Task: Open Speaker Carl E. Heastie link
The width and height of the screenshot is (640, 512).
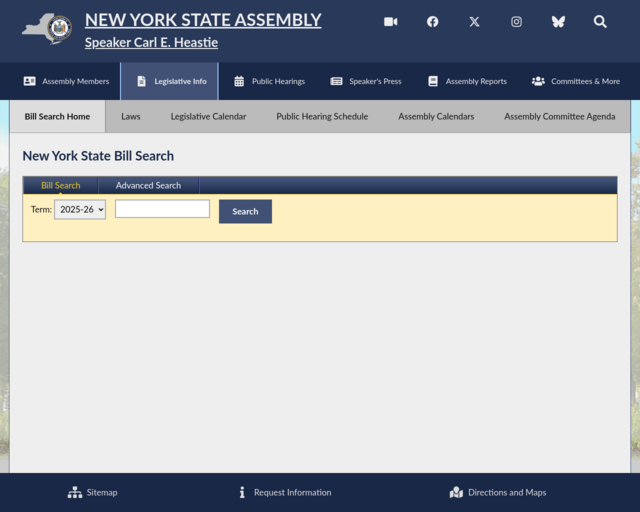Action: coord(151,42)
